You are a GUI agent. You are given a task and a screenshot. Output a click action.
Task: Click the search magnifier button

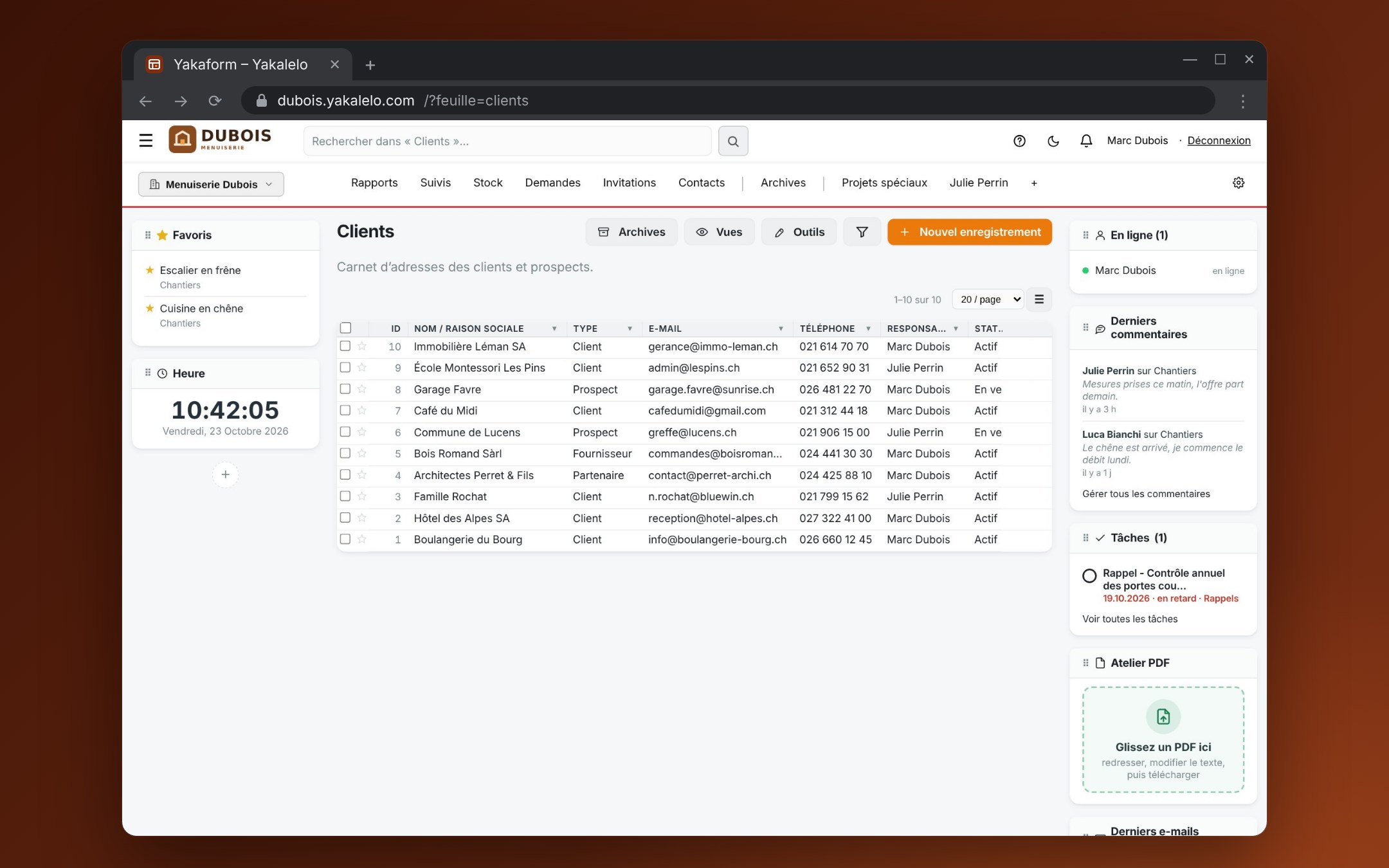(733, 141)
